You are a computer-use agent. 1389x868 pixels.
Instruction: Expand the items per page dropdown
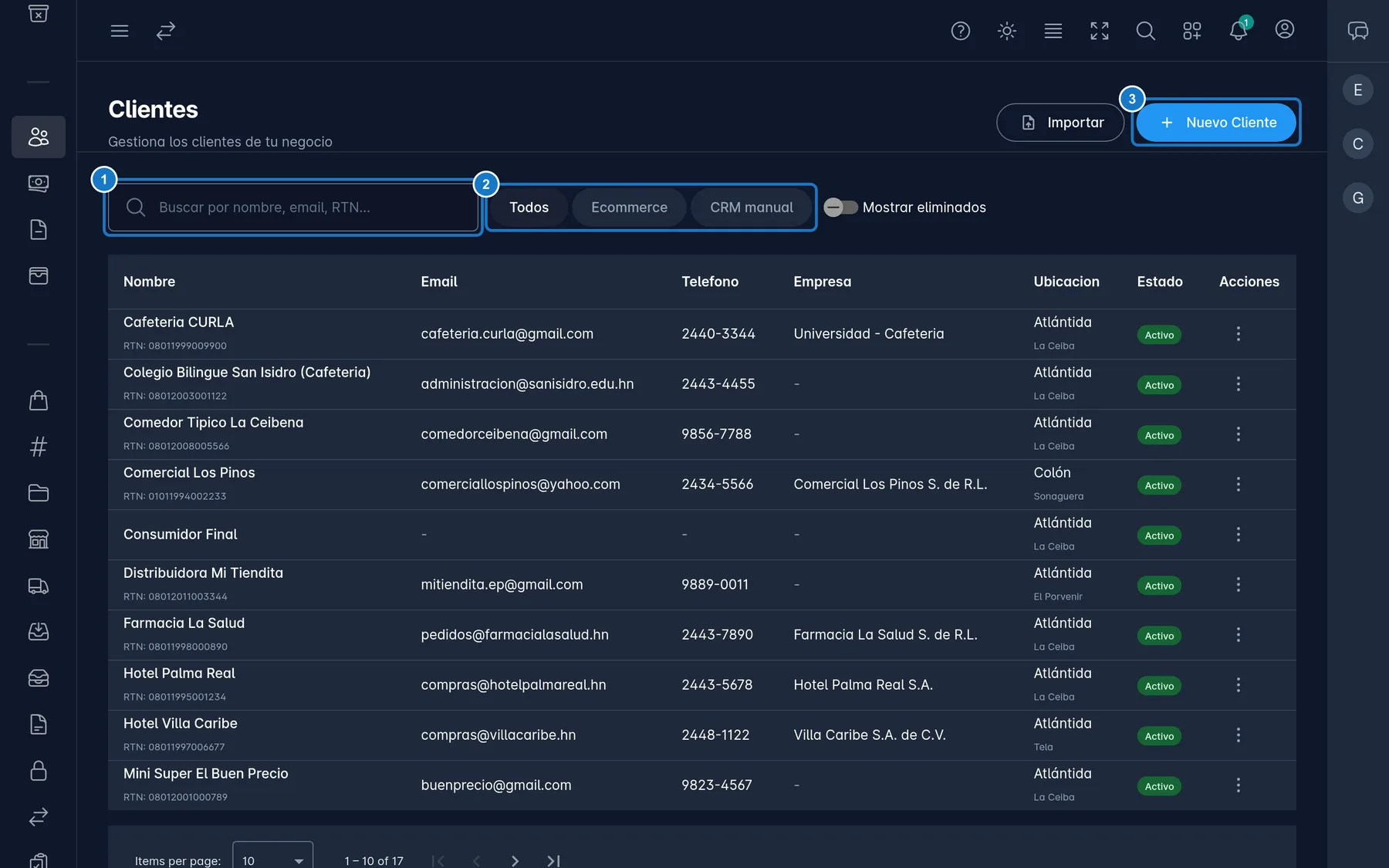(272, 860)
